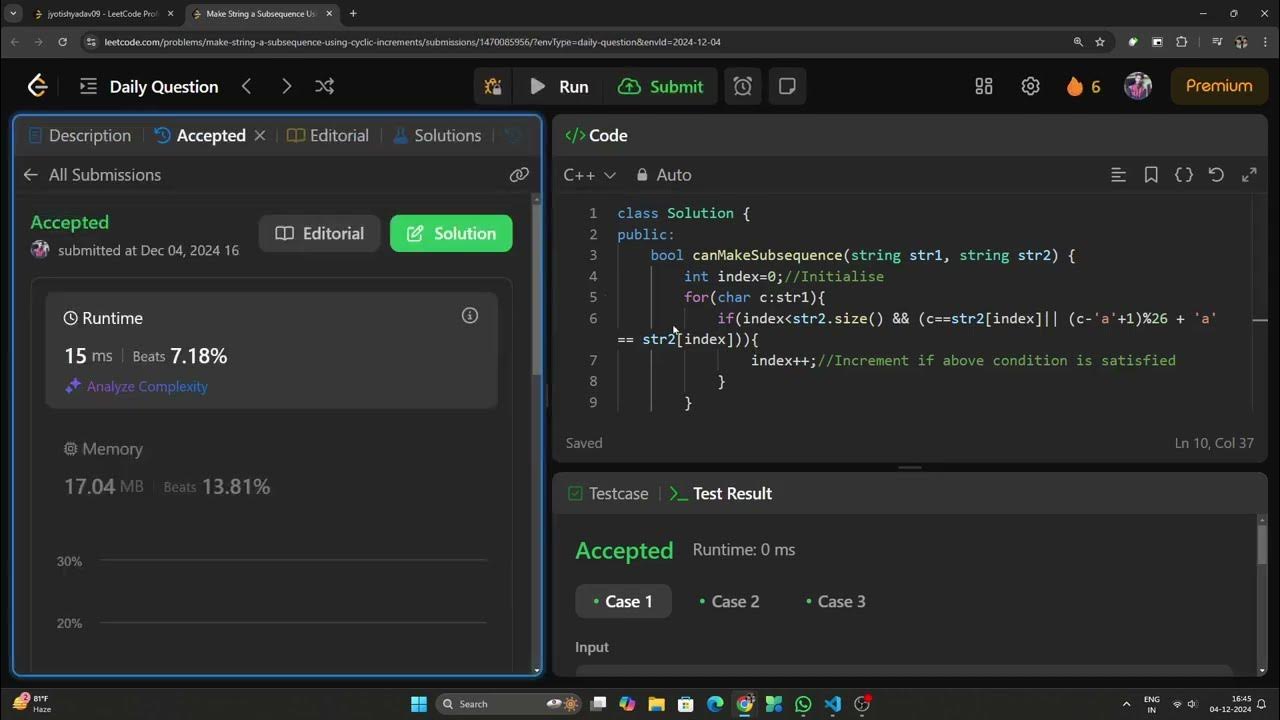Select the Case 2 result
The height and width of the screenshot is (720, 1280).
coord(729,601)
